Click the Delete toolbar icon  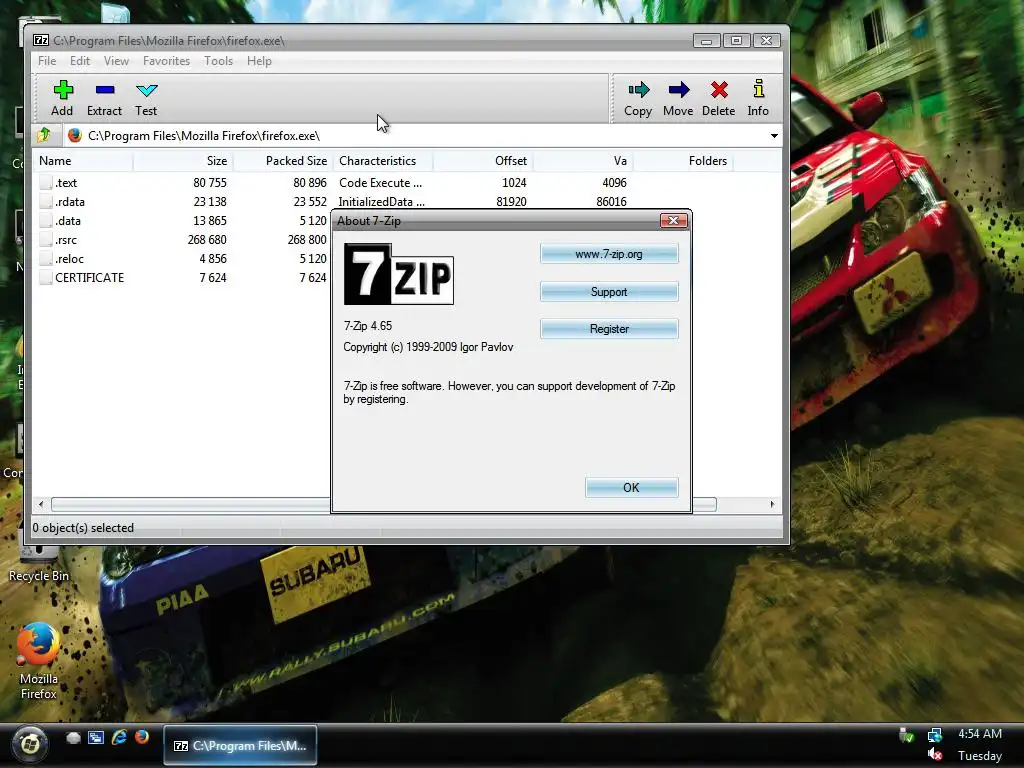[x=719, y=89]
